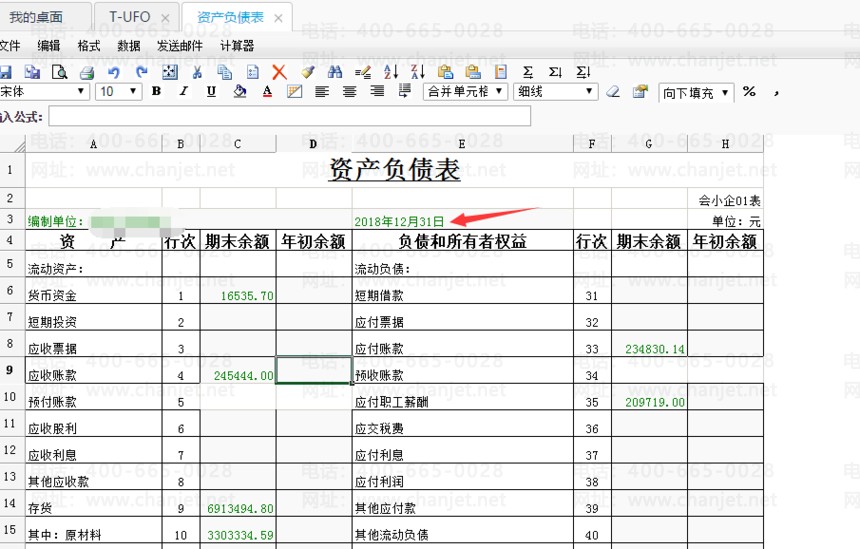Cut selection with scissors icon
Viewport: 860px width, 549px height.
coord(197,72)
